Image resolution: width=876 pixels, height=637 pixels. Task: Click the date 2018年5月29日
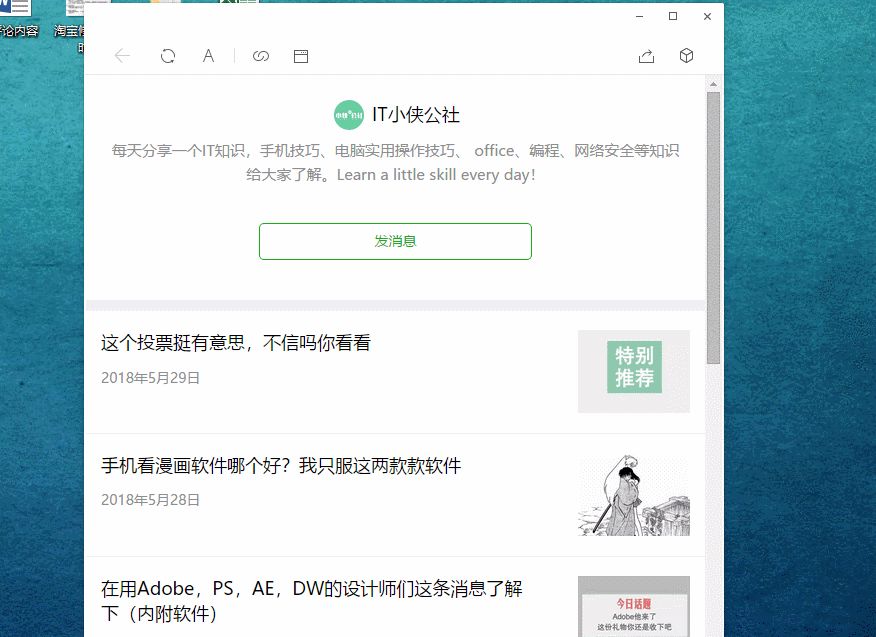tap(150, 378)
